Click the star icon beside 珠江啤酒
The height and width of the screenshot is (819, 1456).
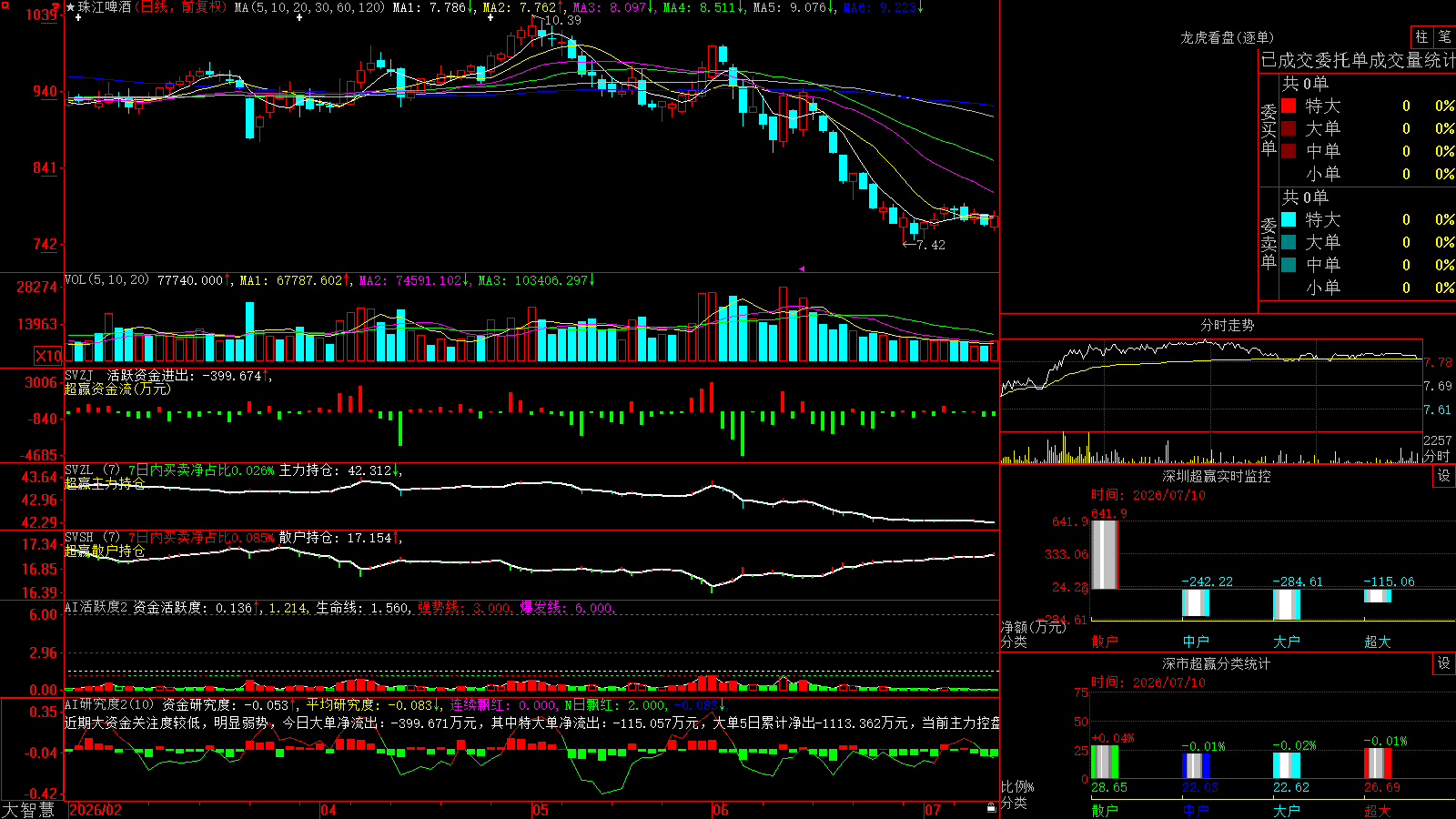(x=71, y=7)
